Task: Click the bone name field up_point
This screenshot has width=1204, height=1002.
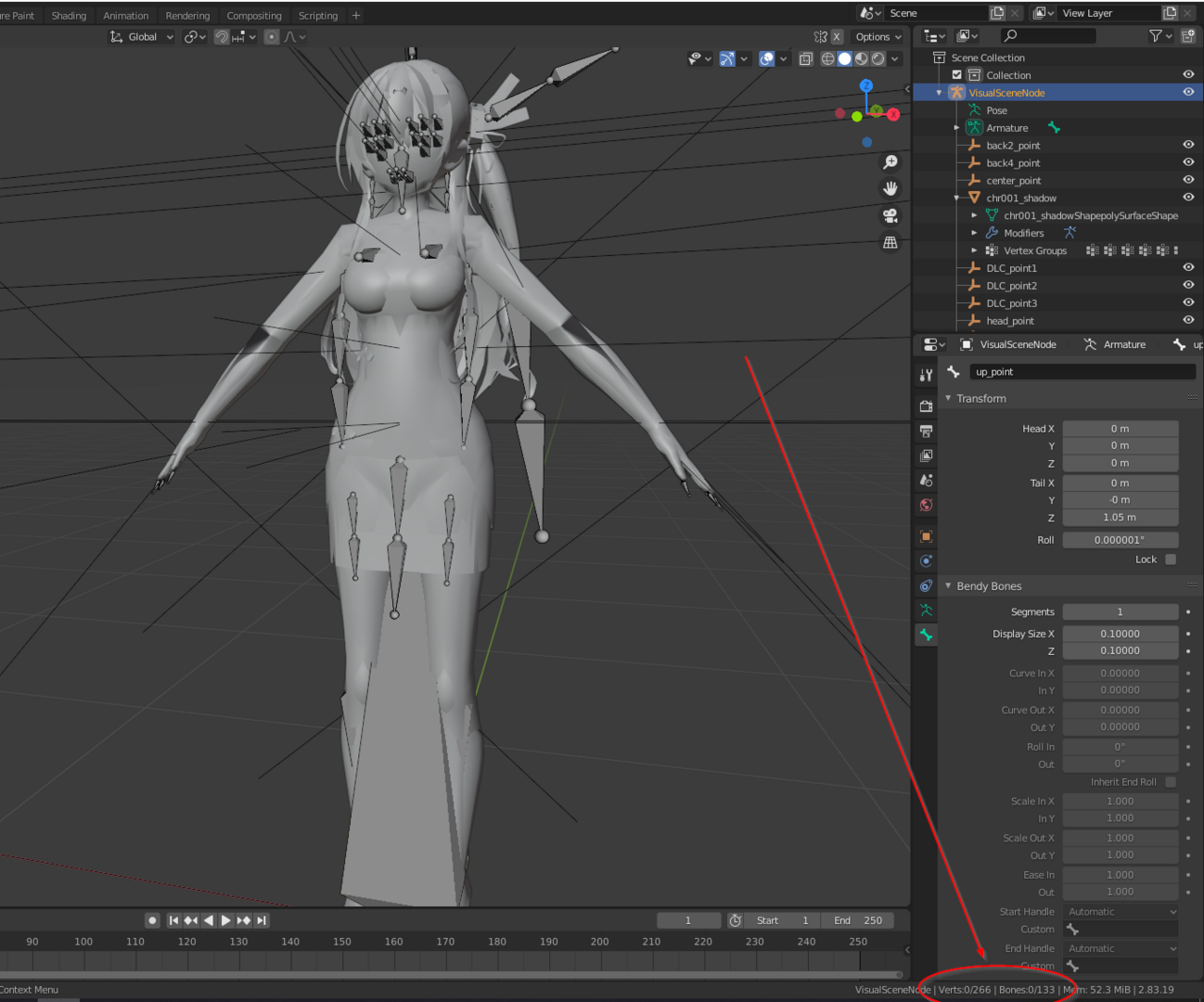Action: (x=1083, y=372)
